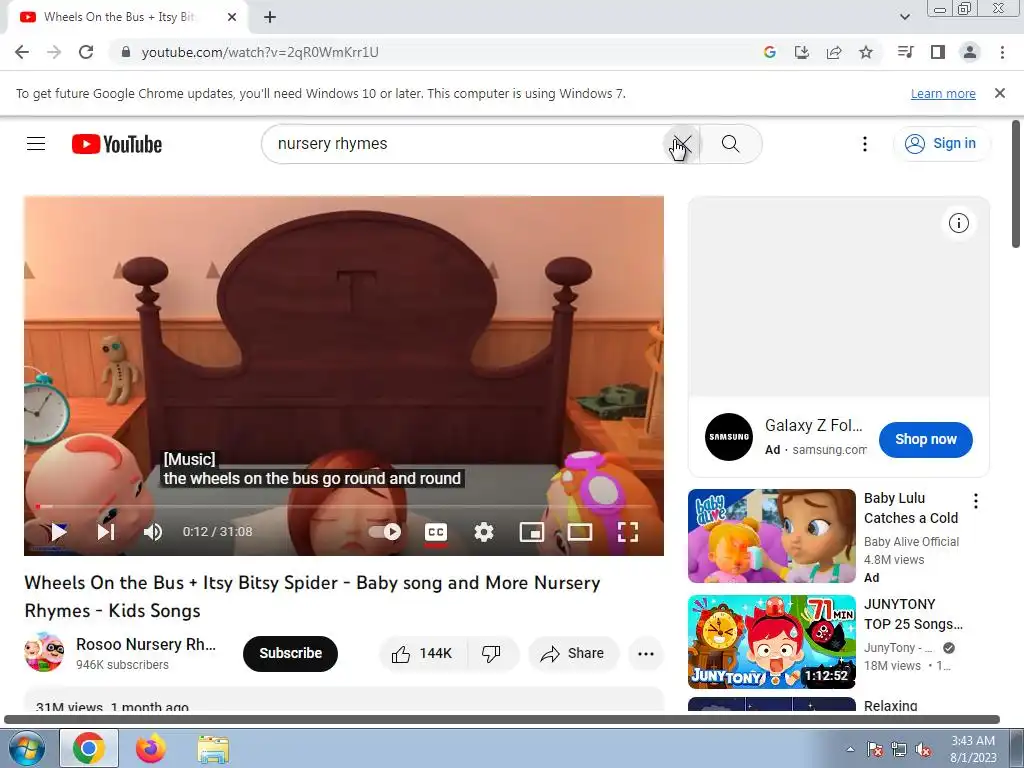Open video player settings gear
The width and height of the screenshot is (1024, 768).
[x=484, y=532]
